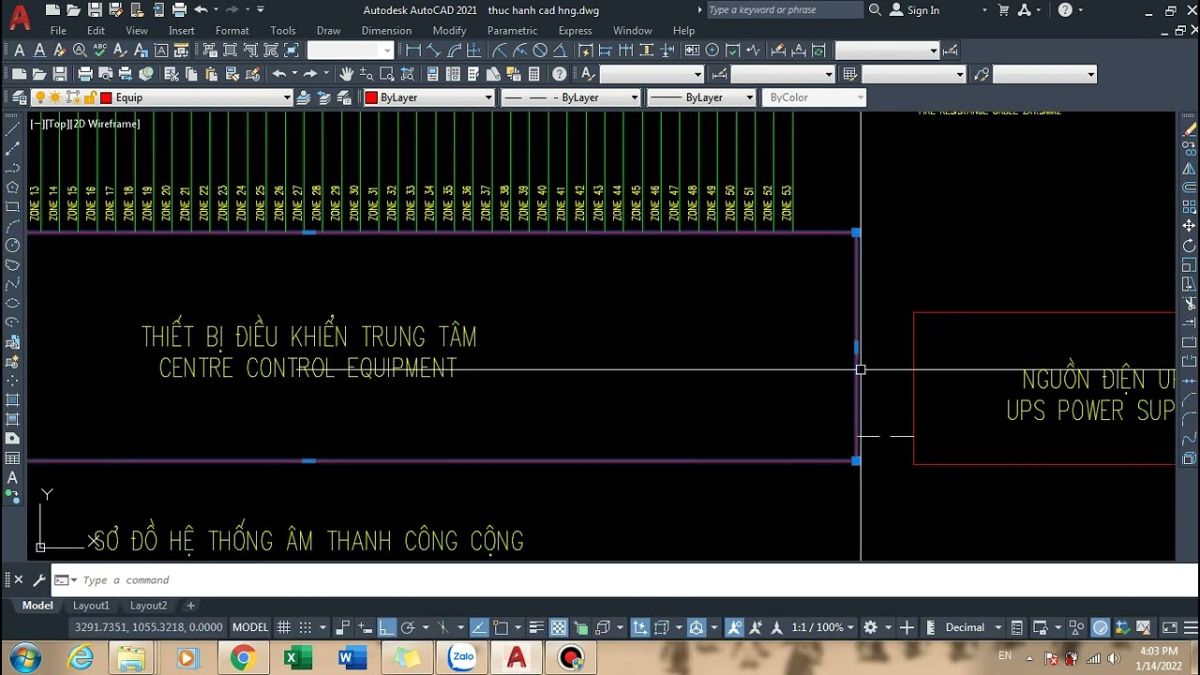Open the Modify menu

click(450, 31)
